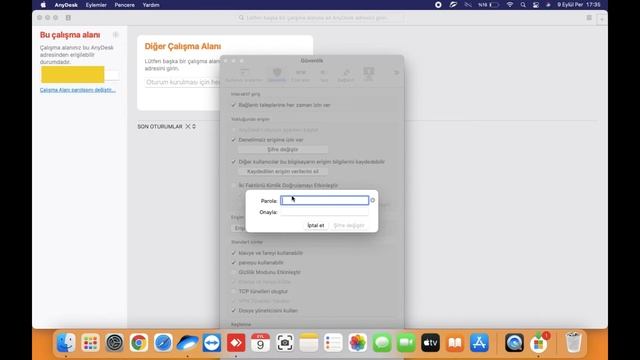Enable Gizlilik Modunu Etkinleştir checkbox
This screenshot has height=360, width=640.
click(x=234, y=272)
